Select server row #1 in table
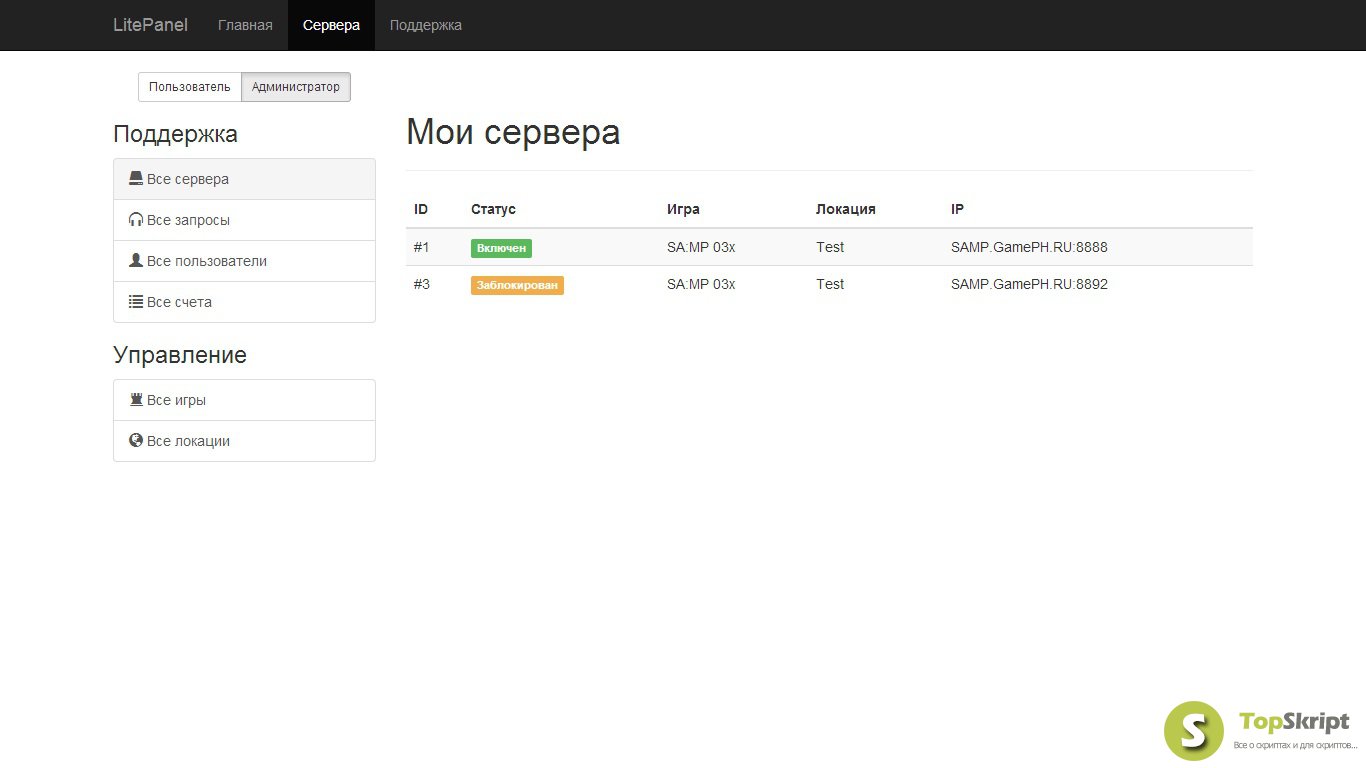This screenshot has width=1366, height=768. 422,247
